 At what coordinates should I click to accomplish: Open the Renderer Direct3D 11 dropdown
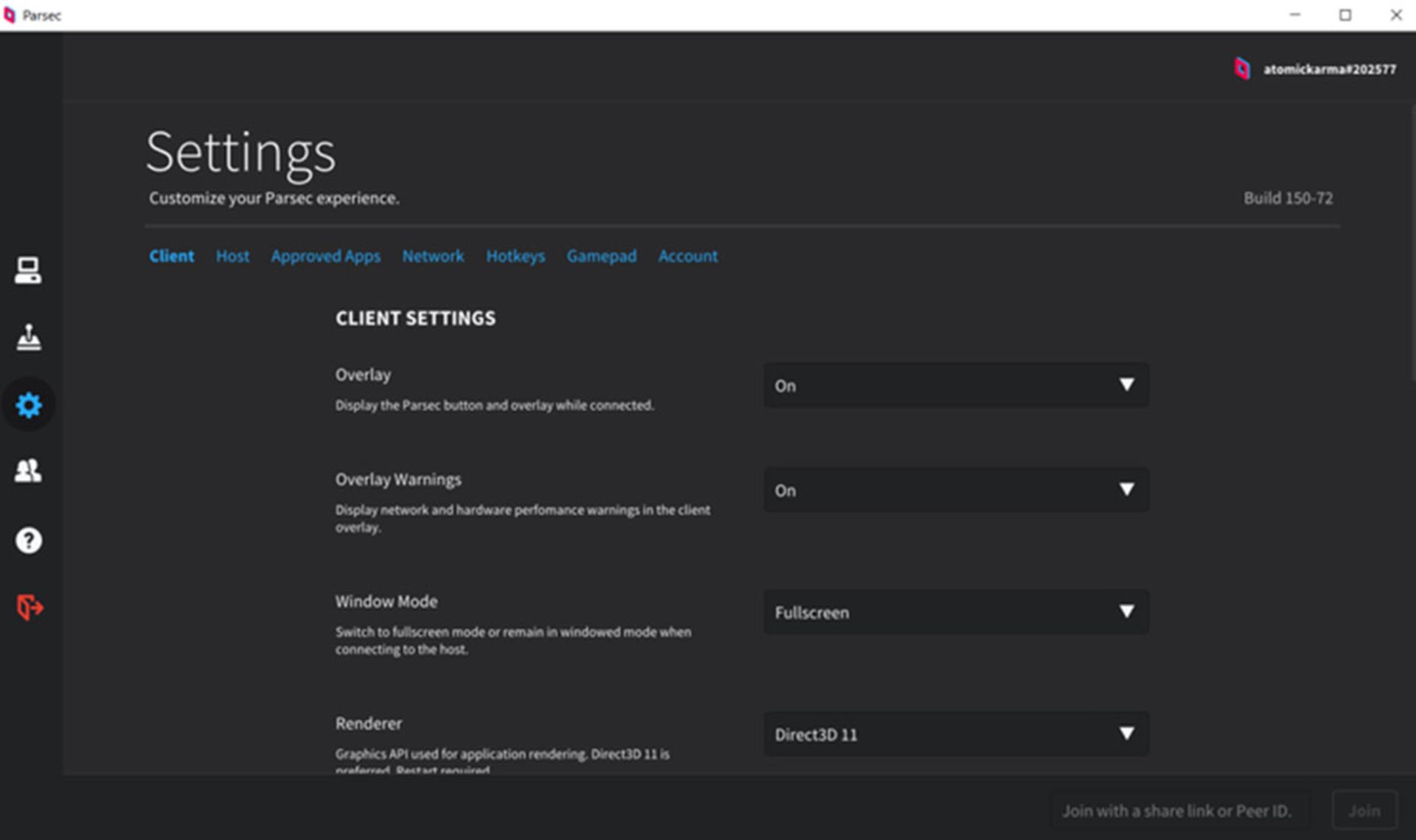[956, 734]
